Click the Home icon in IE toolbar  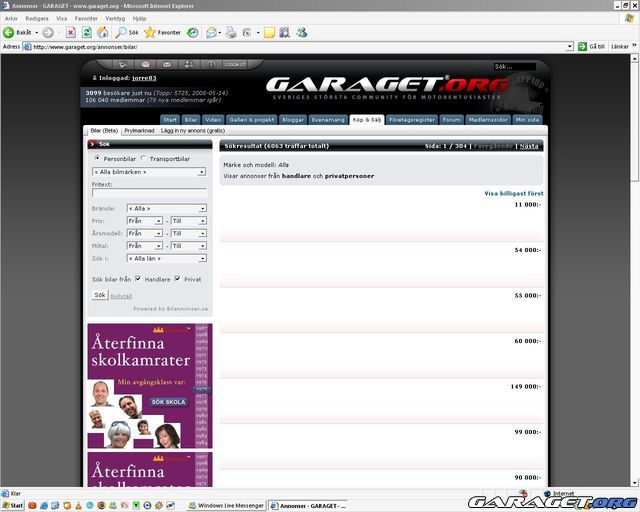click(x=101, y=32)
